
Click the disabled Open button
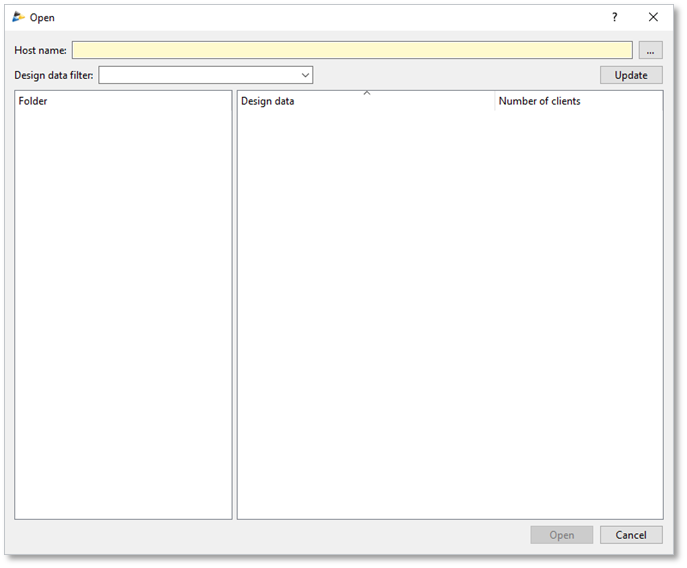pyautogui.click(x=562, y=535)
